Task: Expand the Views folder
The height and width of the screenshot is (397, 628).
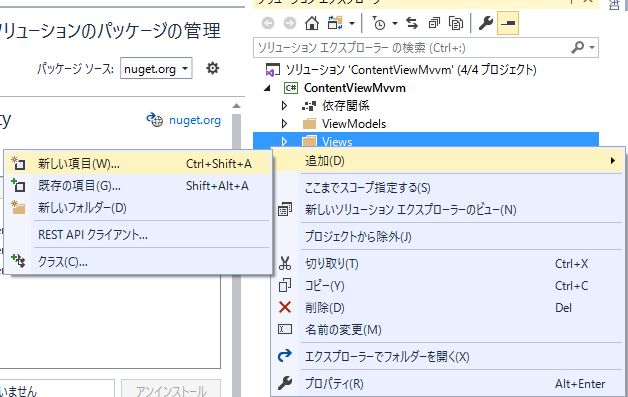Action: (x=284, y=141)
